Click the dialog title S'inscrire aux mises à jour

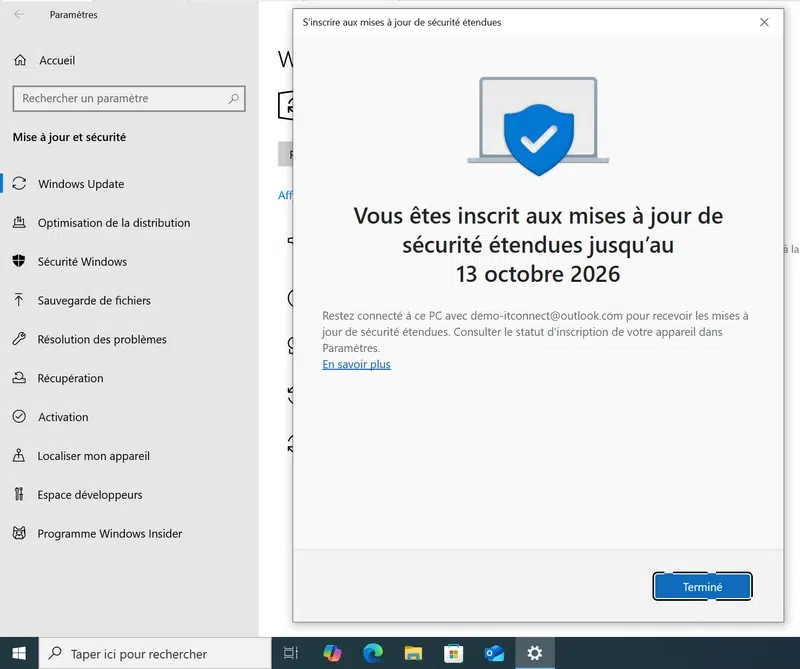tap(402, 22)
